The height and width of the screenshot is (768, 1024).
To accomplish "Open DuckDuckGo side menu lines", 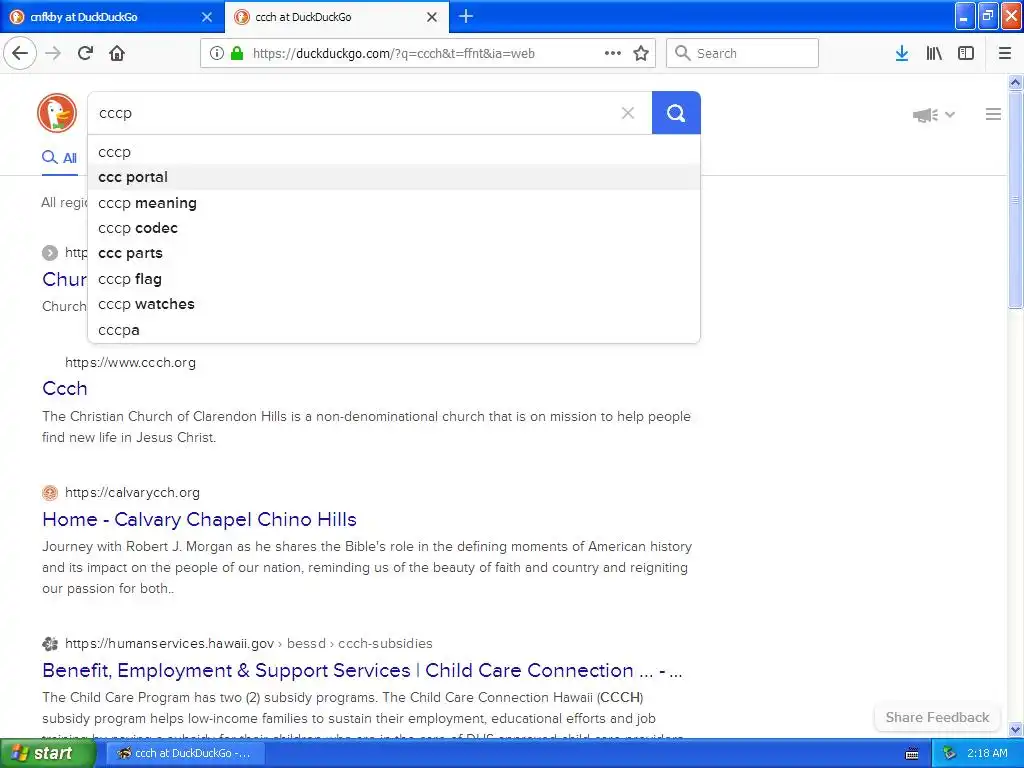I will 993,114.
